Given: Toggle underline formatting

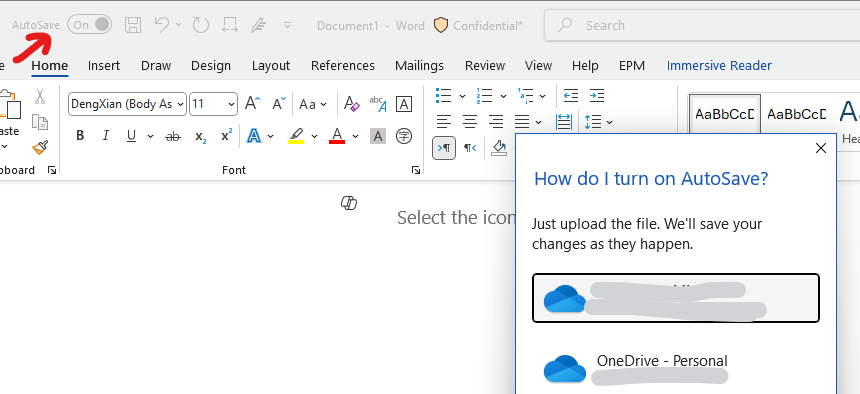Looking at the screenshot, I should tap(131, 136).
